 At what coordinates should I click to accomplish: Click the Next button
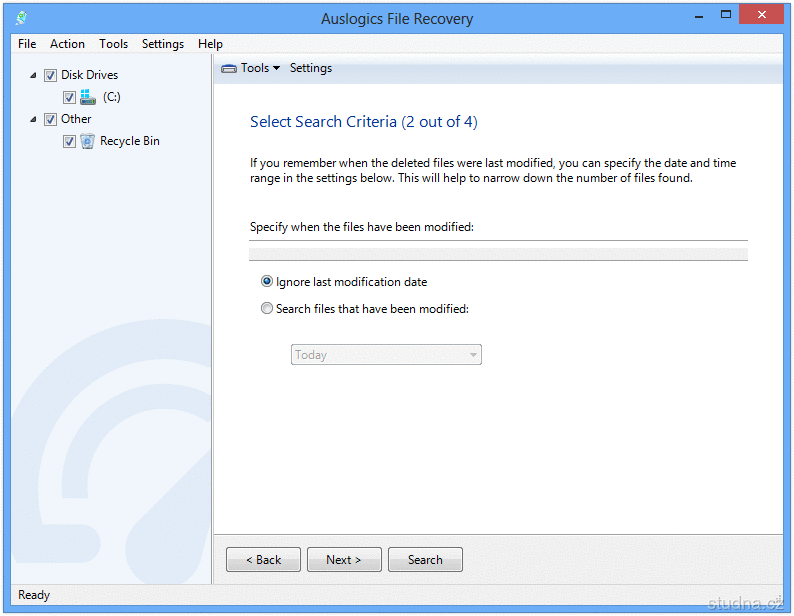(x=344, y=559)
